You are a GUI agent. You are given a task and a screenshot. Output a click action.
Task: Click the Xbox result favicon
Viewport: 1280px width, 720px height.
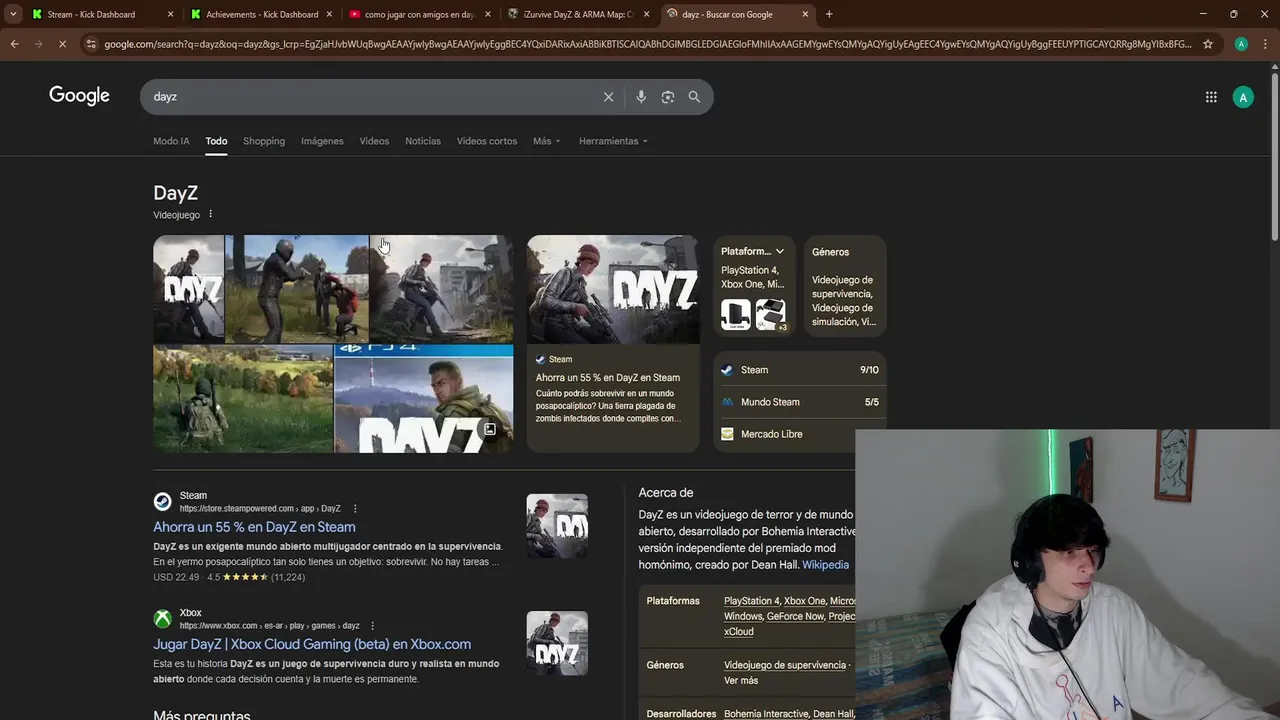pos(162,619)
